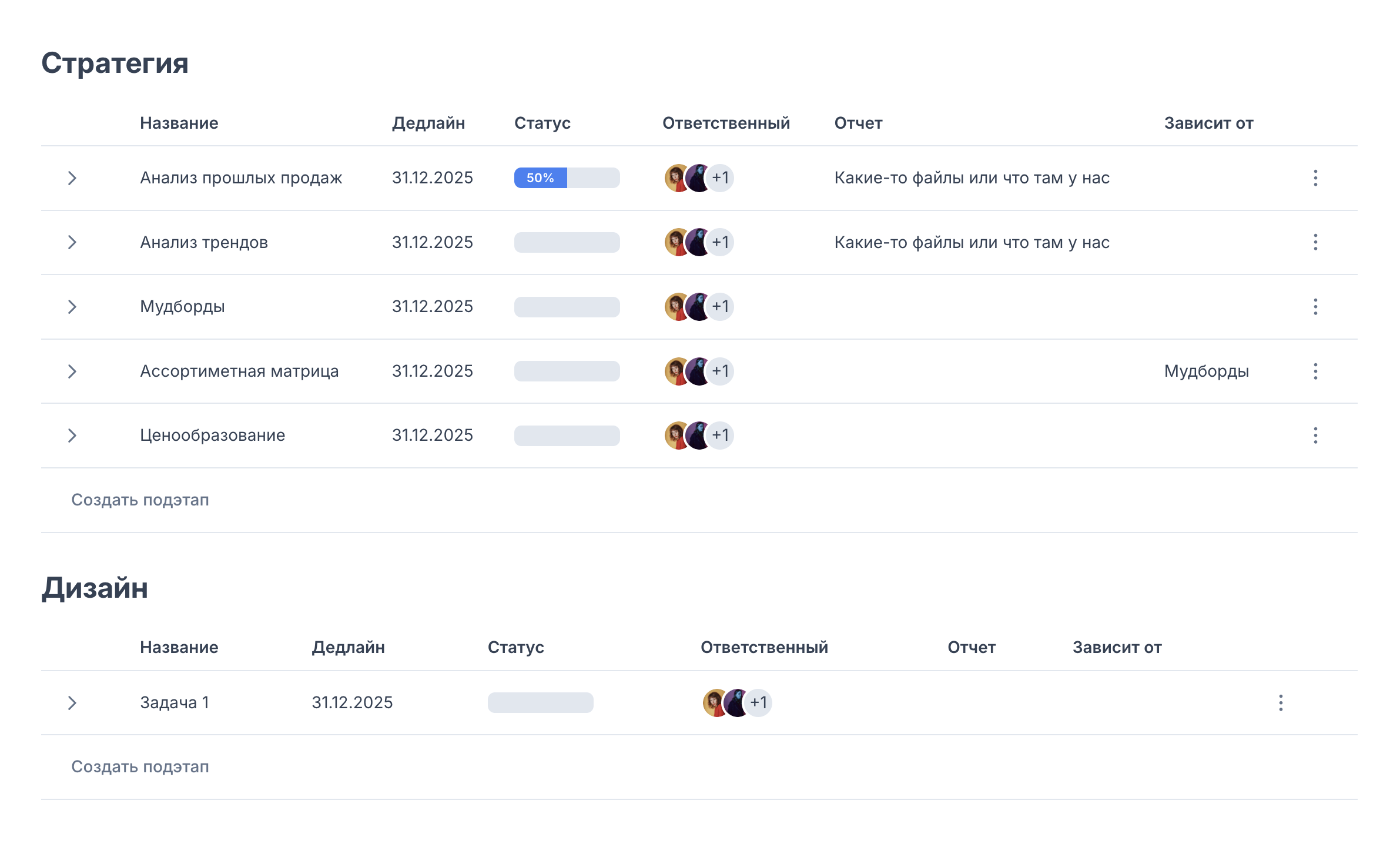Expand the Ценообразование row
This screenshot has width=1400, height=844.
pos(72,436)
